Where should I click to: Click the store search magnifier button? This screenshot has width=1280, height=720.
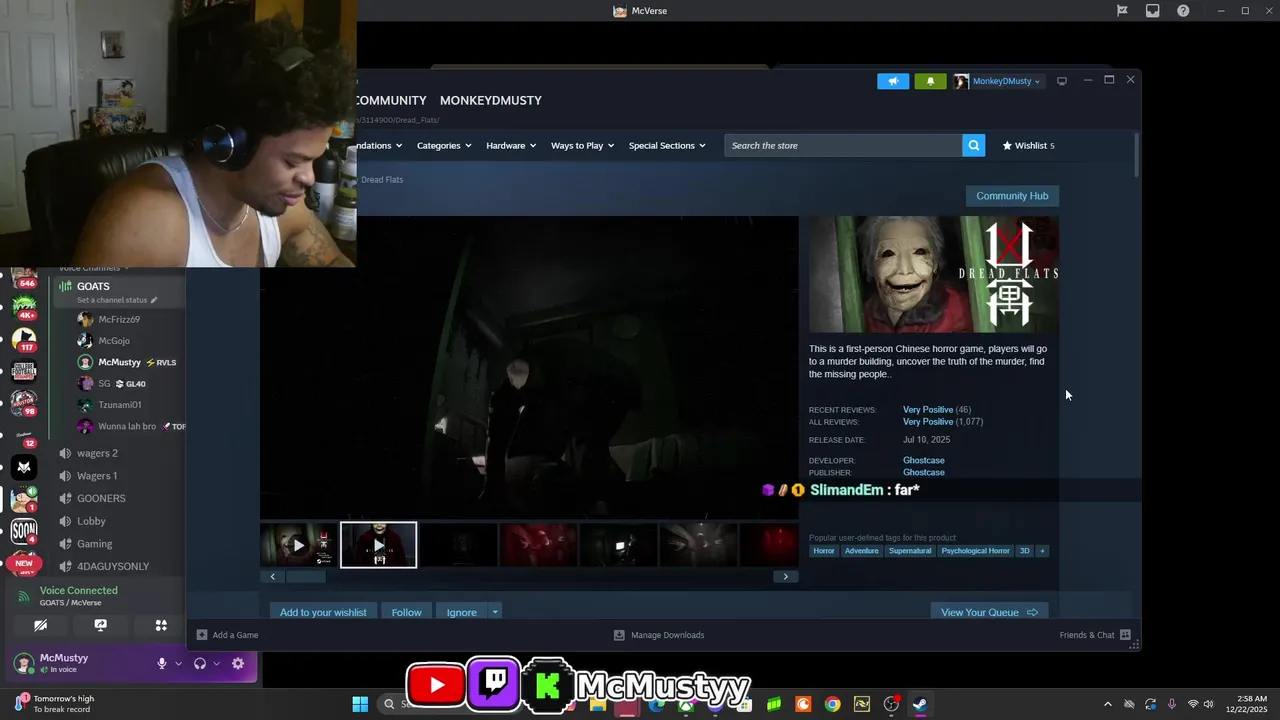pyautogui.click(x=973, y=146)
